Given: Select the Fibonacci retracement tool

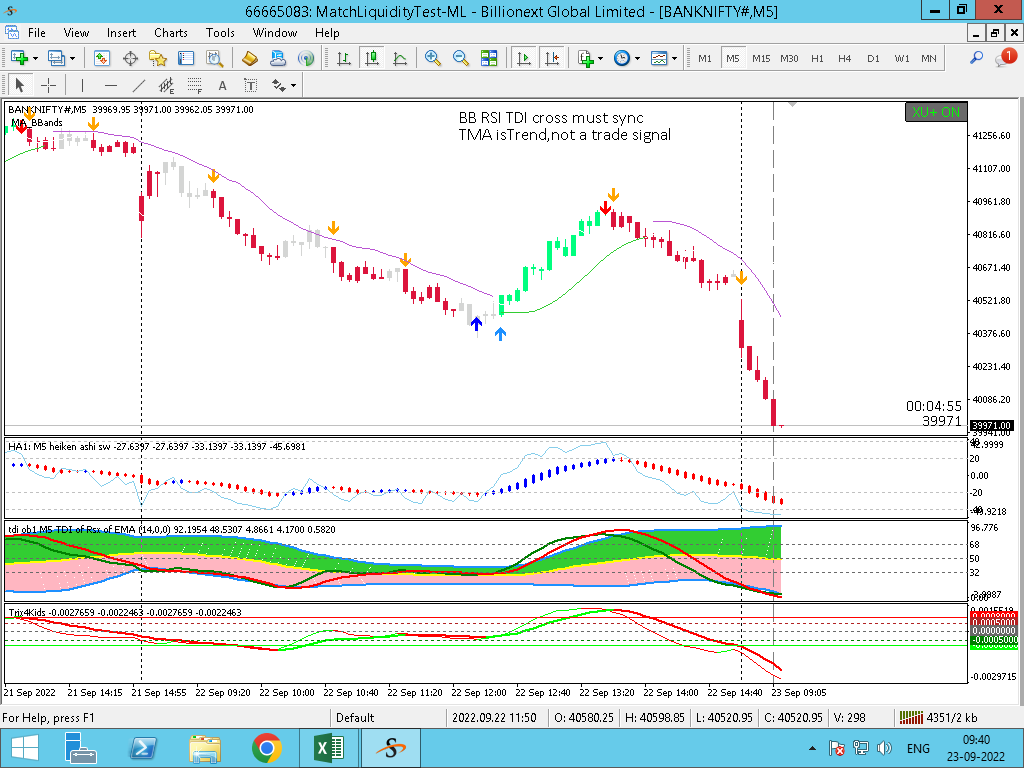Looking at the screenshot, I should pos(194,85).
